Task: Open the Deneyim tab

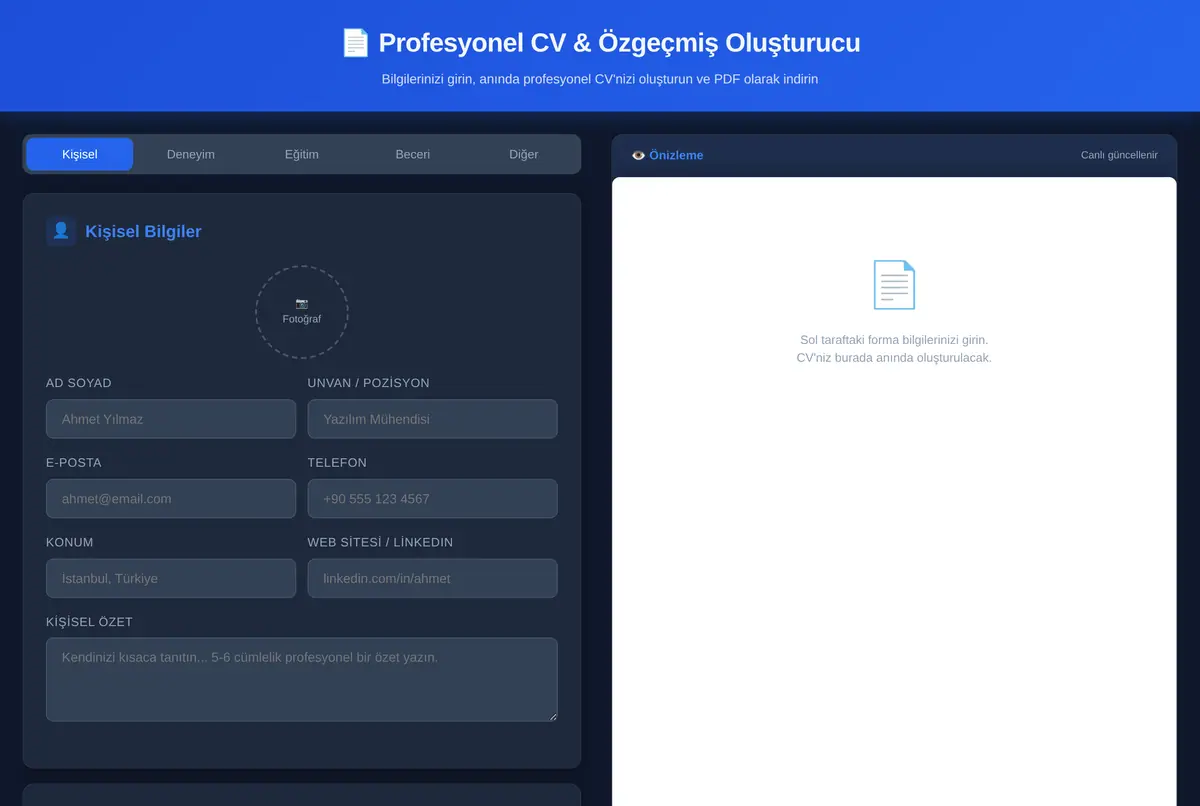Action: click(191, 154)
